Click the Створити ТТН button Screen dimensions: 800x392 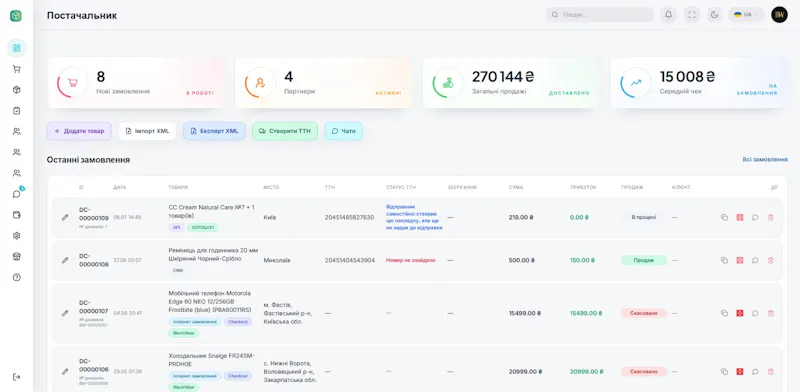point(285,131)
